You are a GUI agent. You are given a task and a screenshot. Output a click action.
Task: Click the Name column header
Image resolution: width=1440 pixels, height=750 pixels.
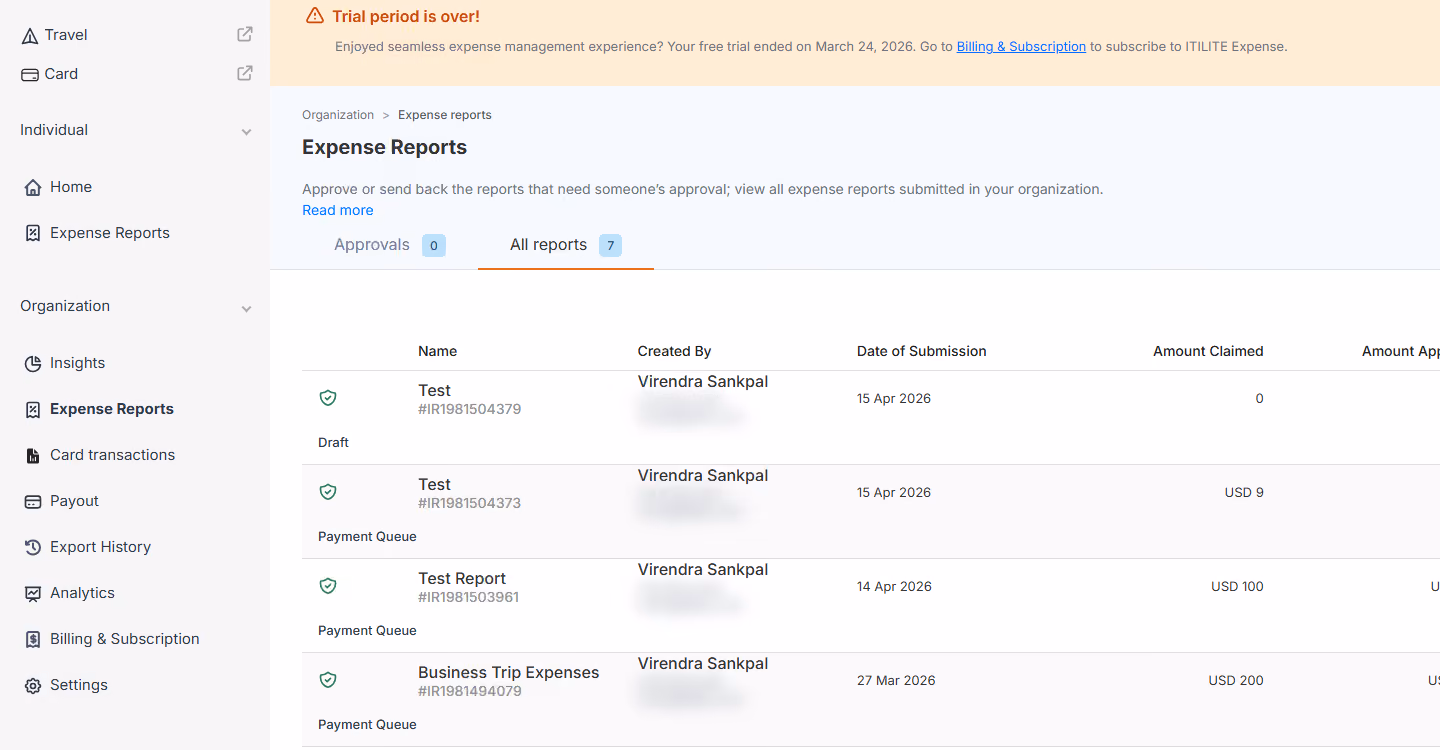point(438,351)
